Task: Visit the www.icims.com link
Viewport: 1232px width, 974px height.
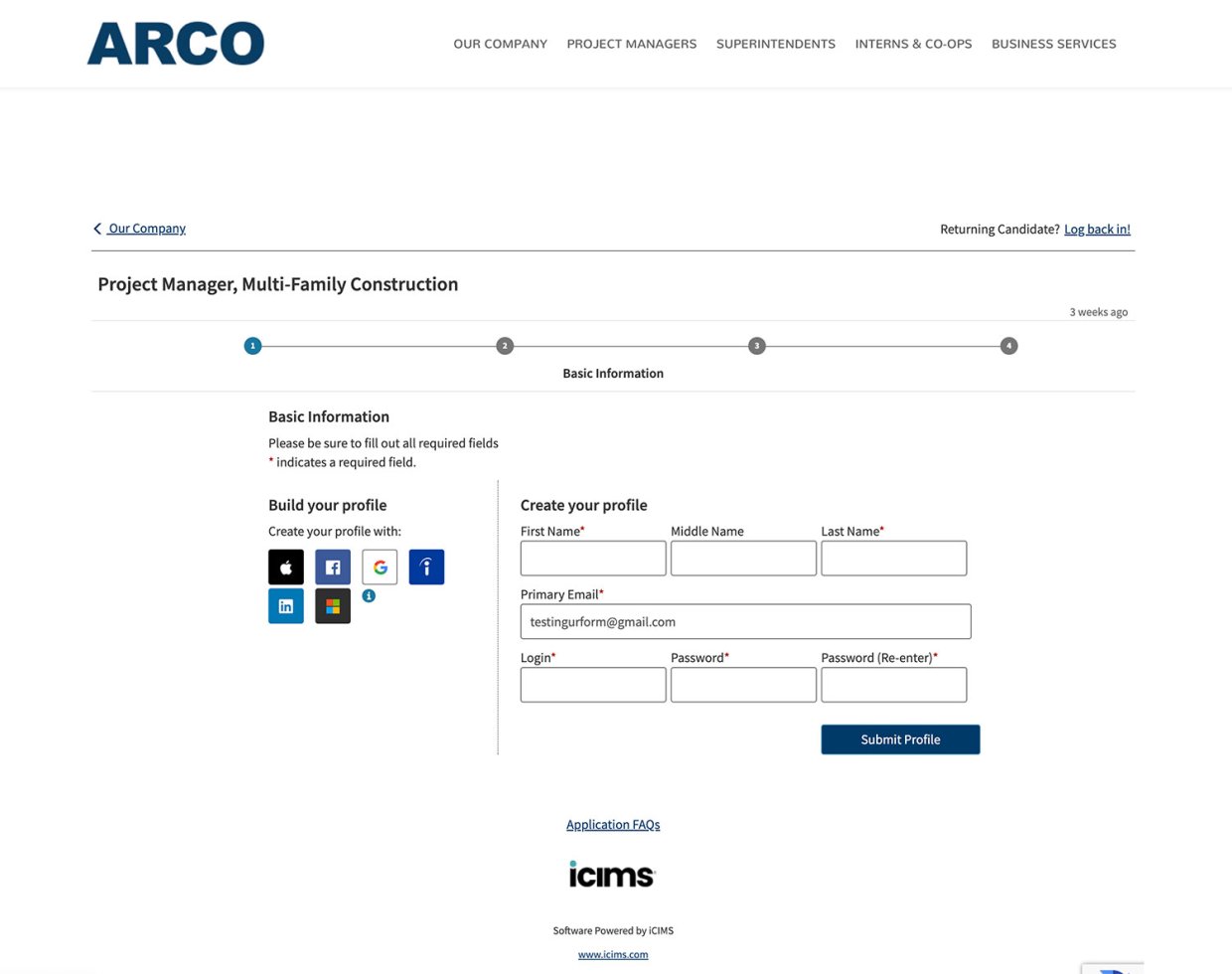Action: (613, 955)
